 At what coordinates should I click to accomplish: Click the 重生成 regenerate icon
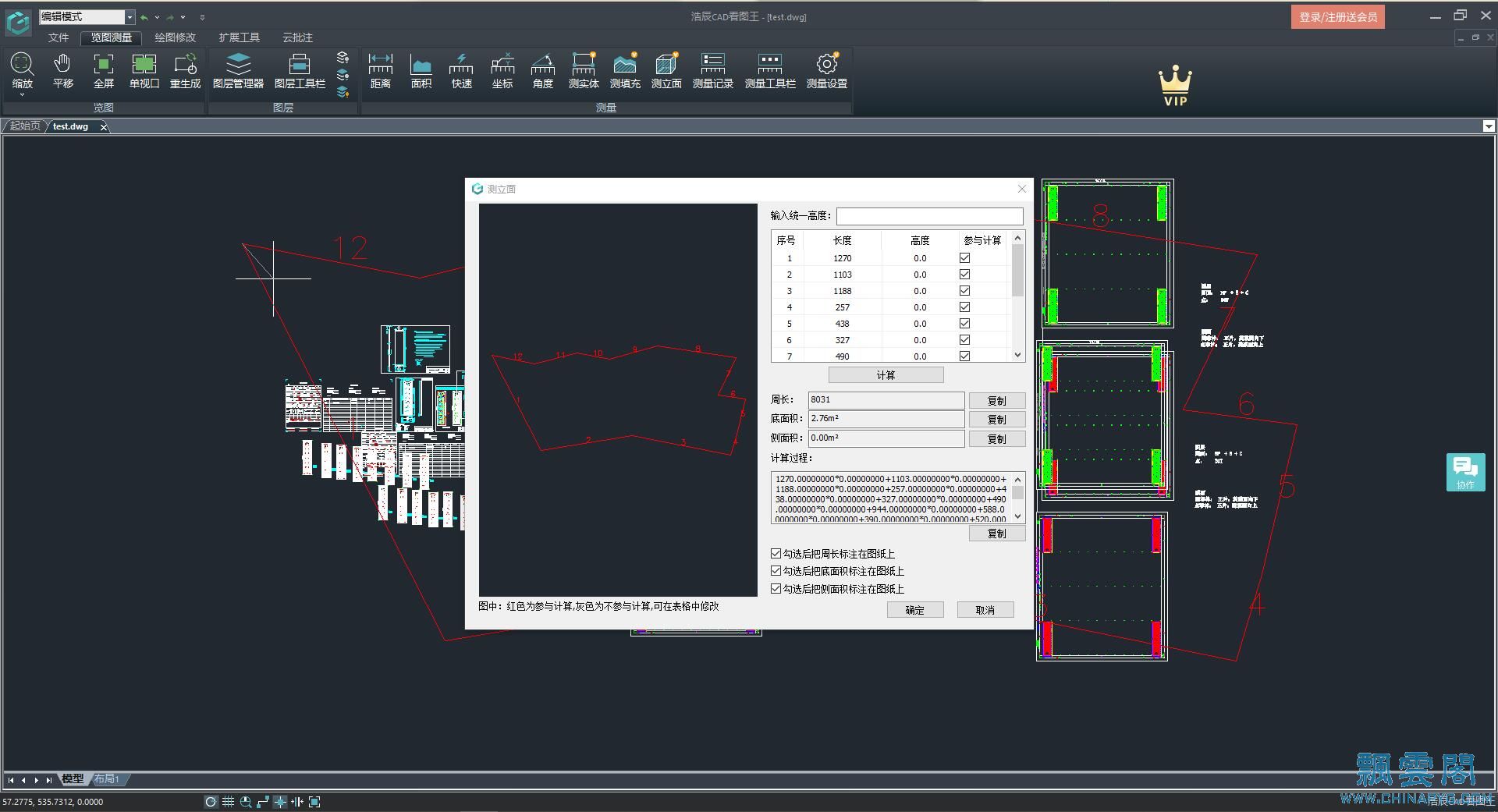tap(186, 69)
